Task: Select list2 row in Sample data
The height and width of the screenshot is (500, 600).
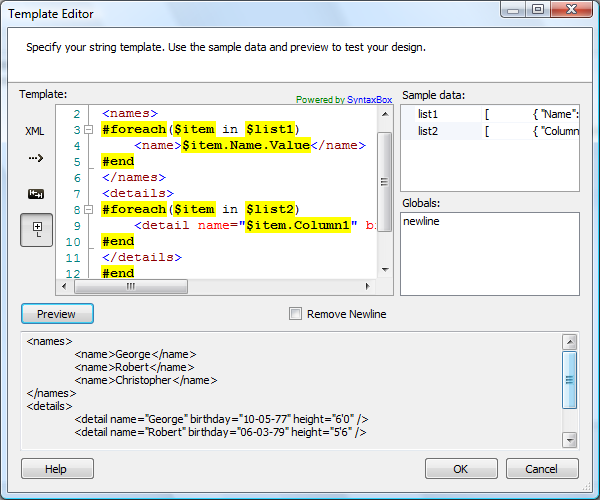Action: [428, 131]
